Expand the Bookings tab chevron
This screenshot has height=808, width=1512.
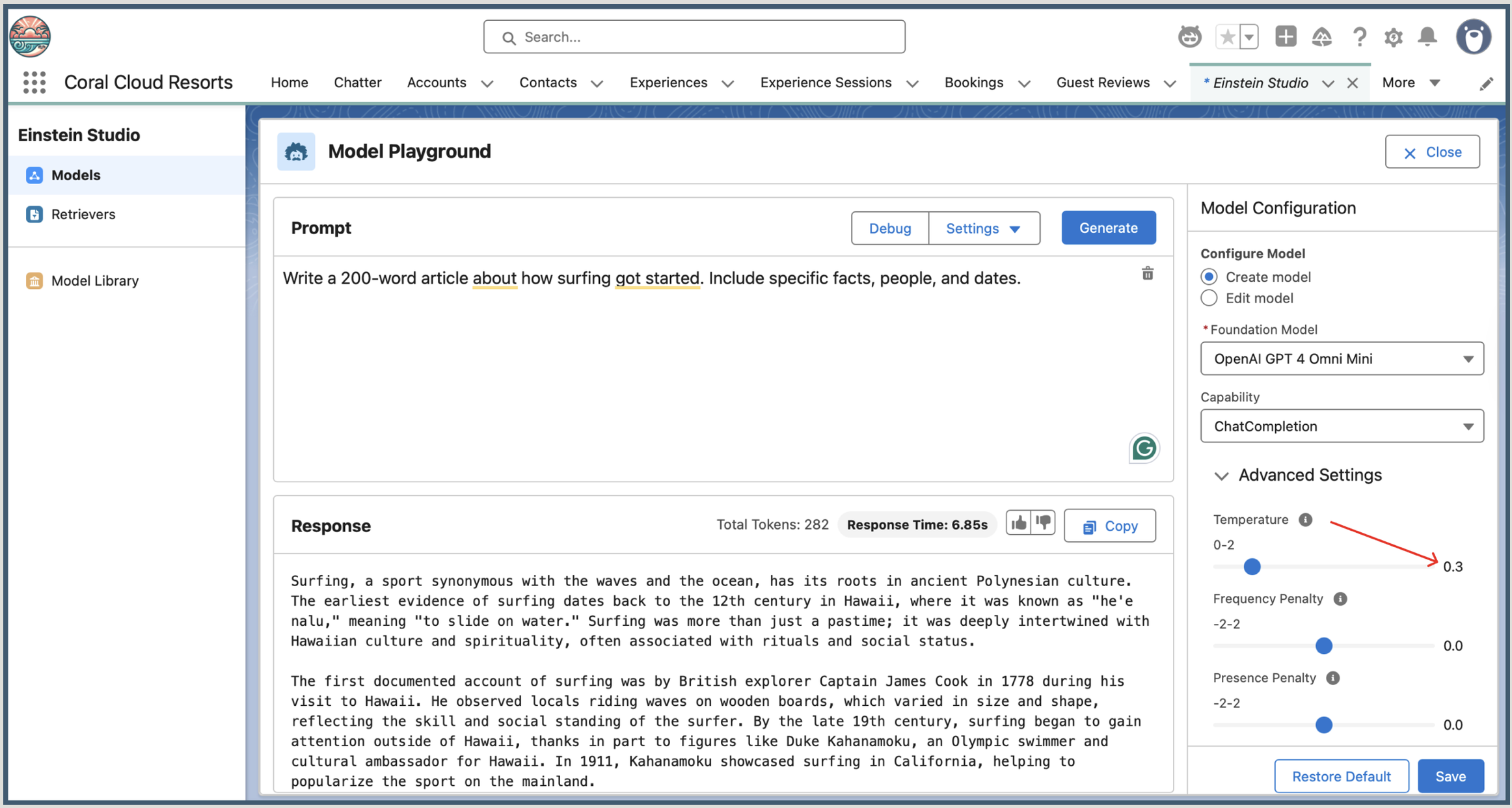tap(1024, 84)
